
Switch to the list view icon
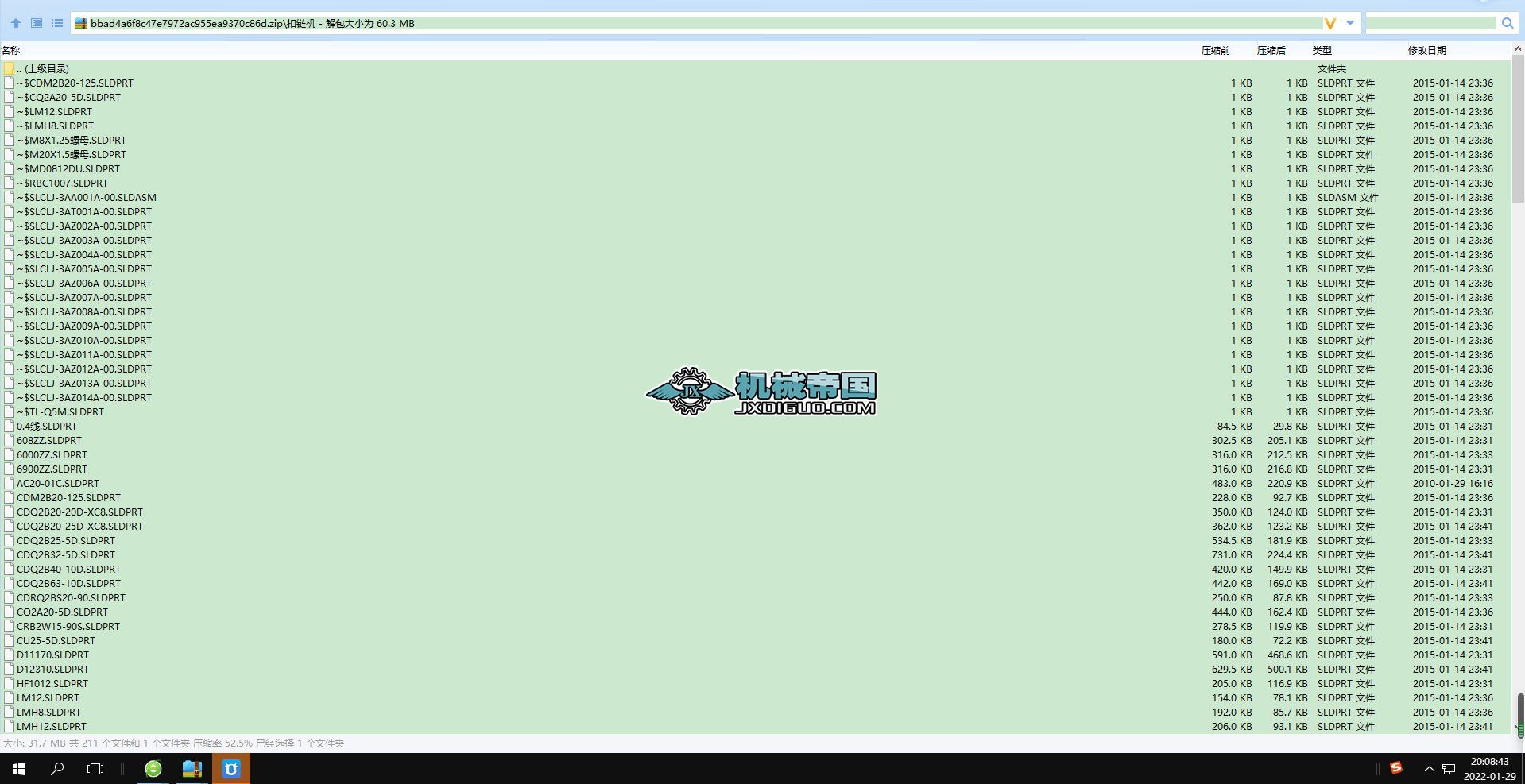[x=57, y=23]
